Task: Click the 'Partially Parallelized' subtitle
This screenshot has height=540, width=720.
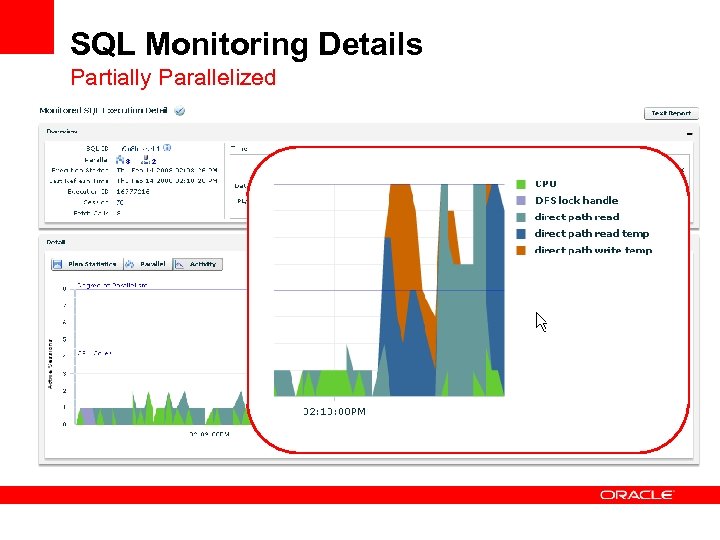Action: coord(173,77)
